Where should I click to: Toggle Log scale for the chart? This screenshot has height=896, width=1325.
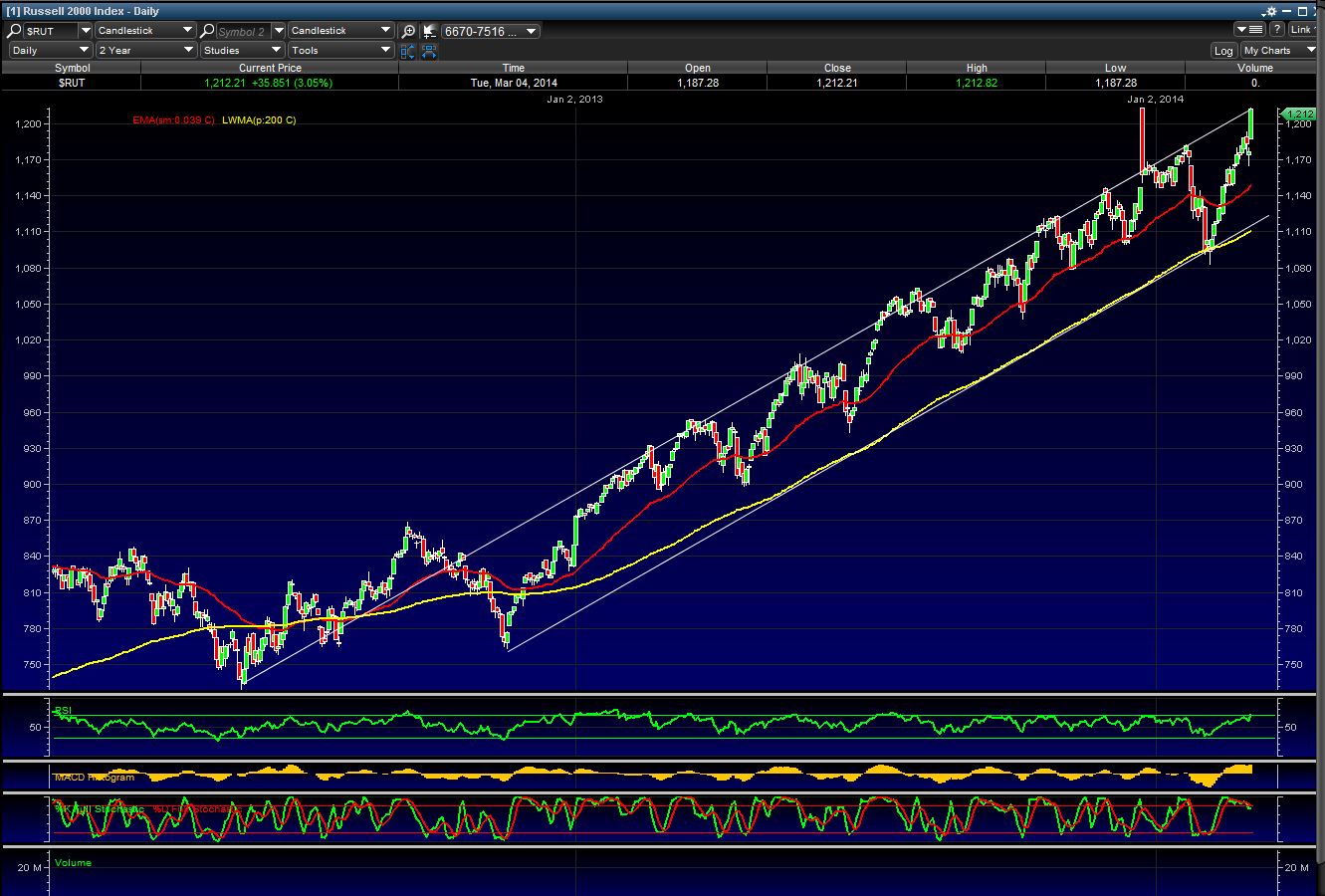point(1223,51)
